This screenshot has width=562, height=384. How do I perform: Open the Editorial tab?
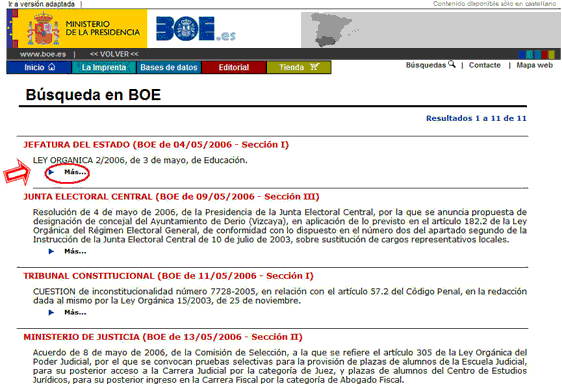coord(234,67)
